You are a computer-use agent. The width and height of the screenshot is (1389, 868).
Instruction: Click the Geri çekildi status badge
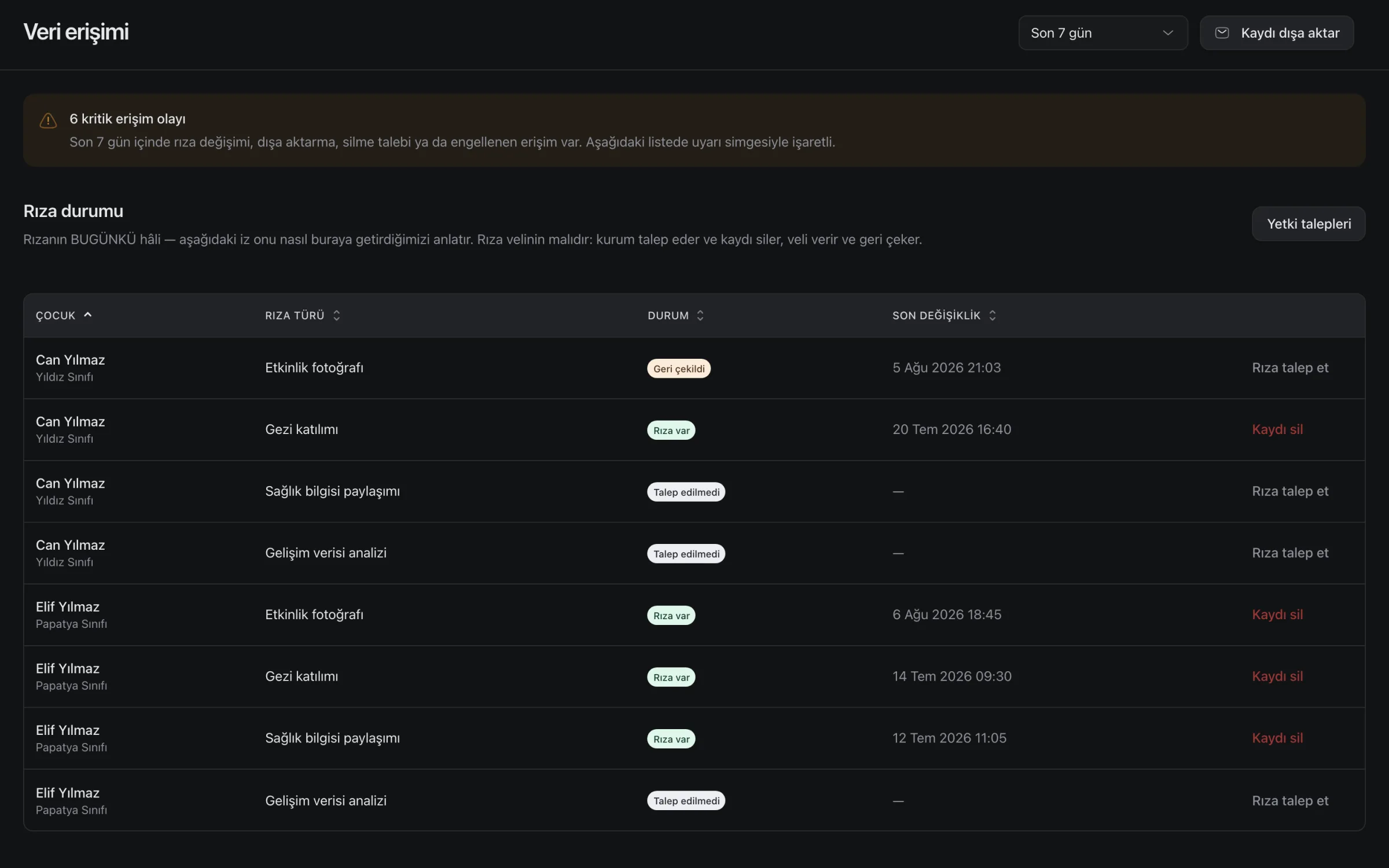[679, 369]
